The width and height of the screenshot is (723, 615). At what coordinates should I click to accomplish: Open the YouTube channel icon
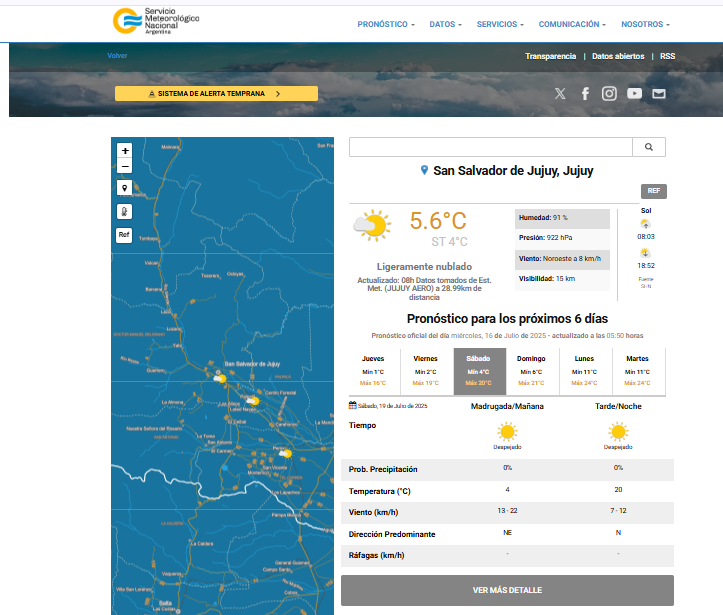634,94
